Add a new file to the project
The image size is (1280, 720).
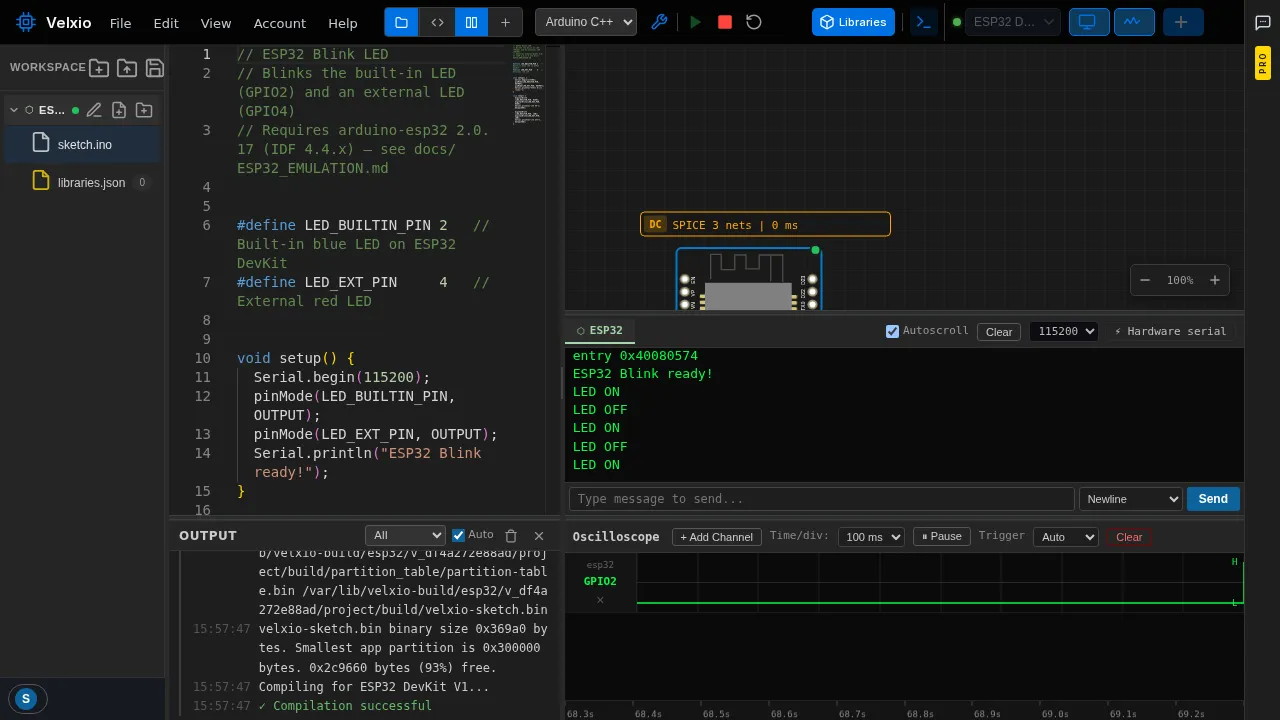click(119, 110)
